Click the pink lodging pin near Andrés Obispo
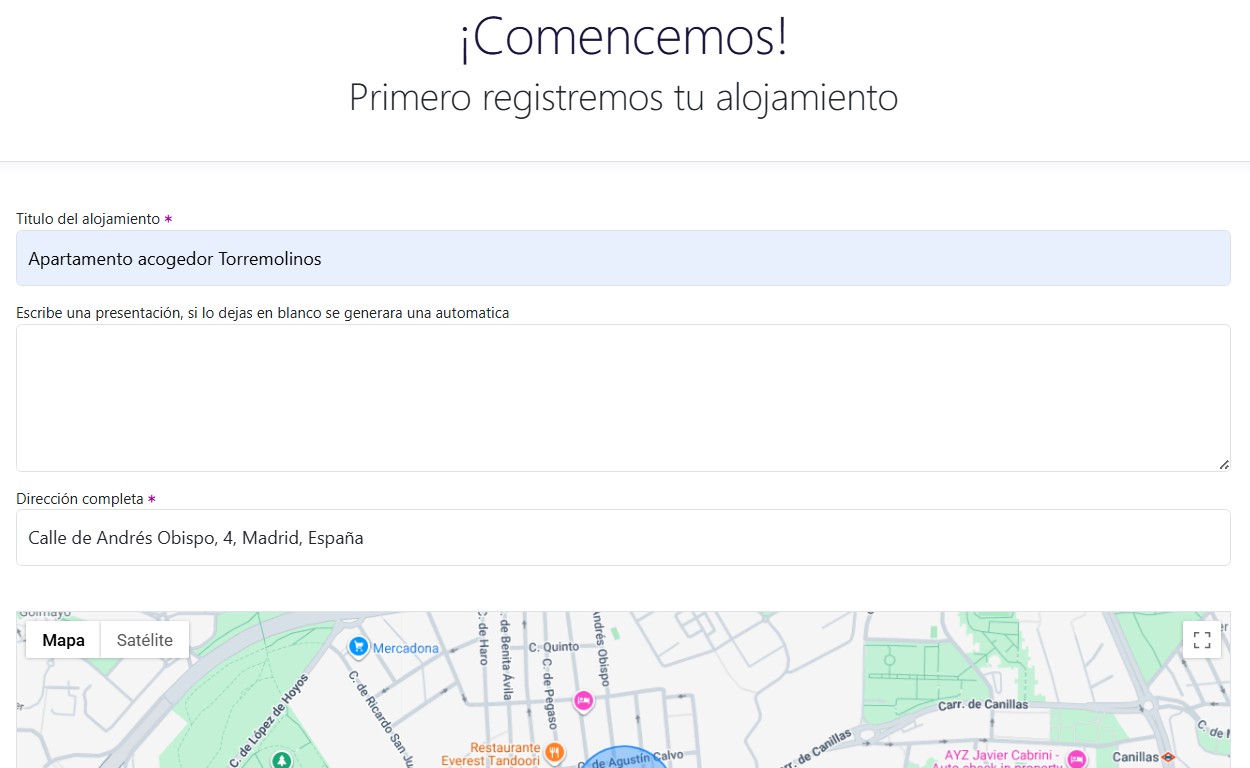Image resolution: width=1250 pixels, height=768 pixels. pos(583,702)
